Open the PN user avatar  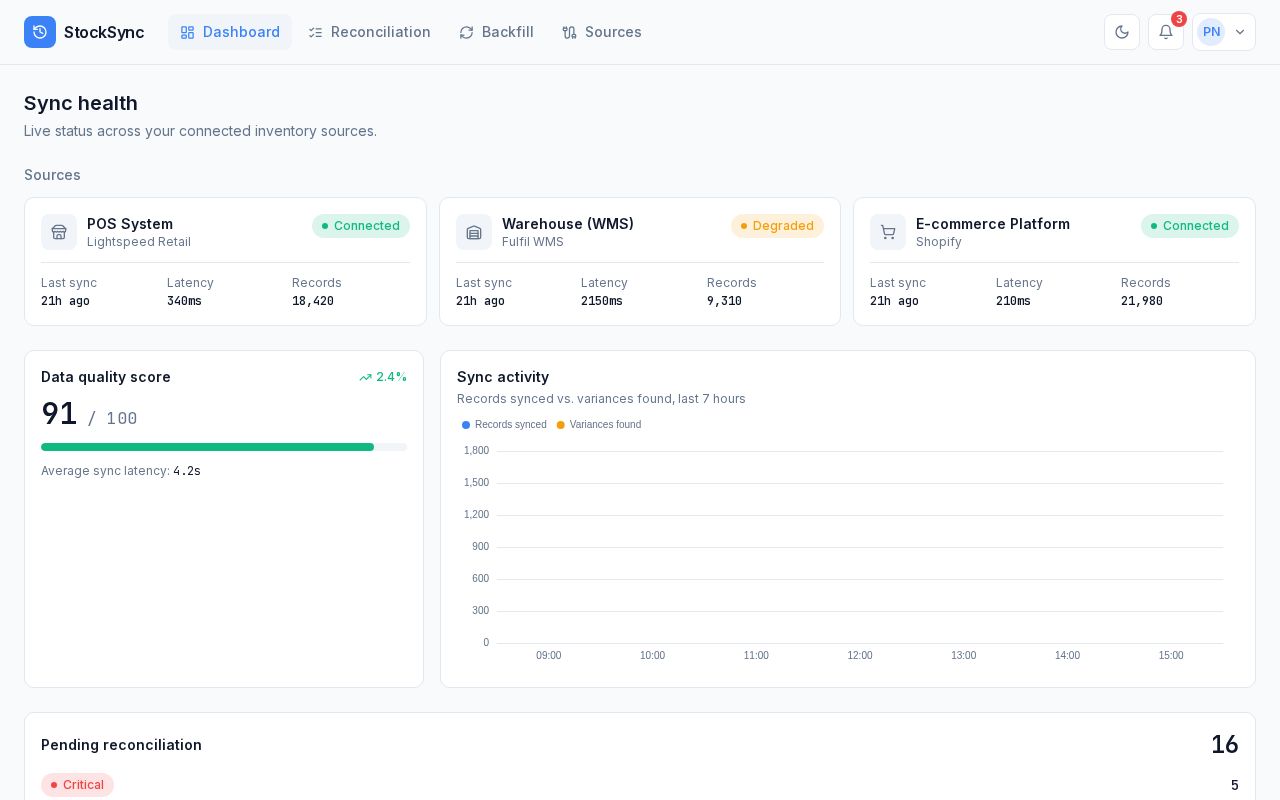pos(1211,32)
